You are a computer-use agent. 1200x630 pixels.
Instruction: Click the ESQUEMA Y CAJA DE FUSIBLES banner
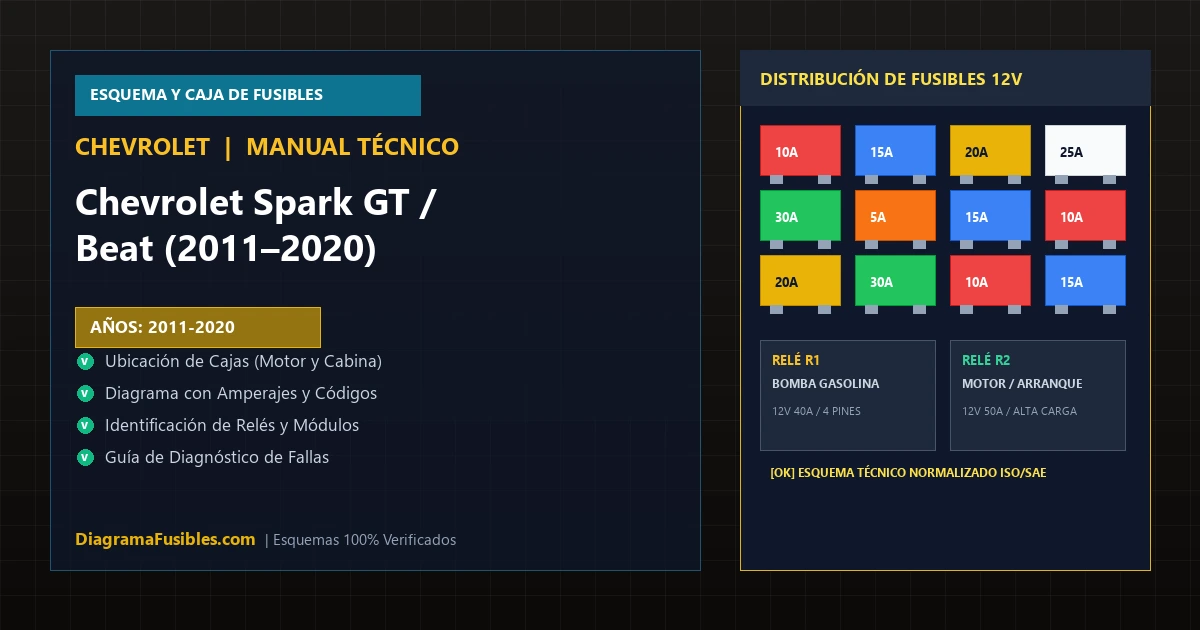(248, 95)
